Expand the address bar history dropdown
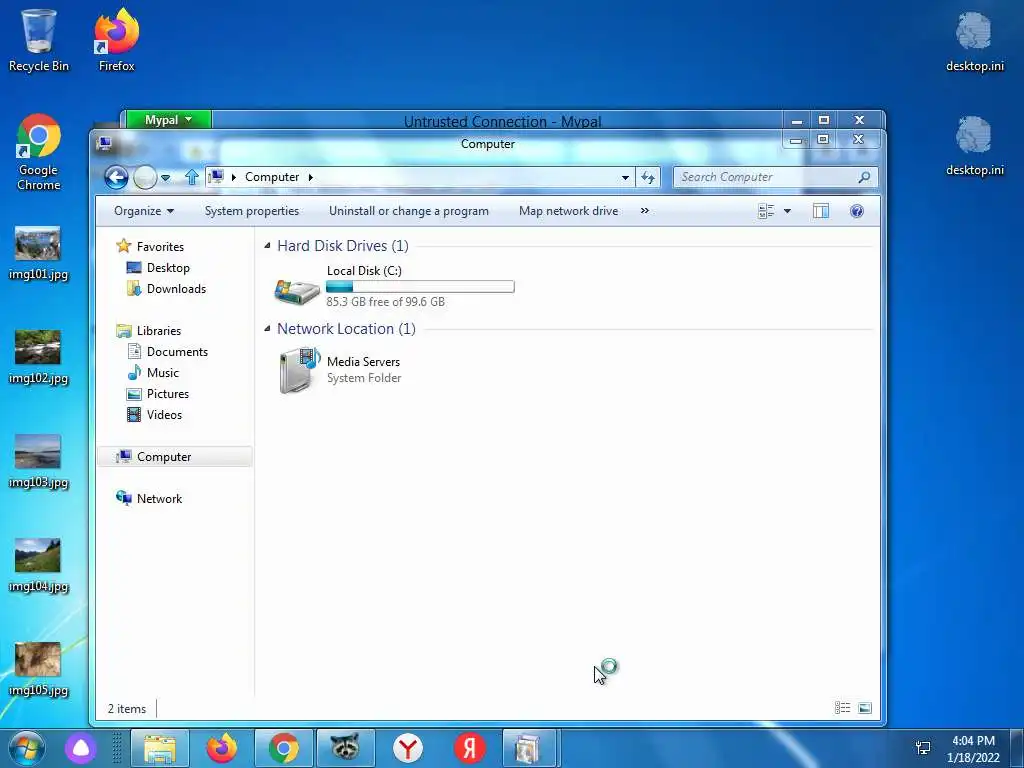The width and height of the screenshot is (1024, 768). [625, 177]
